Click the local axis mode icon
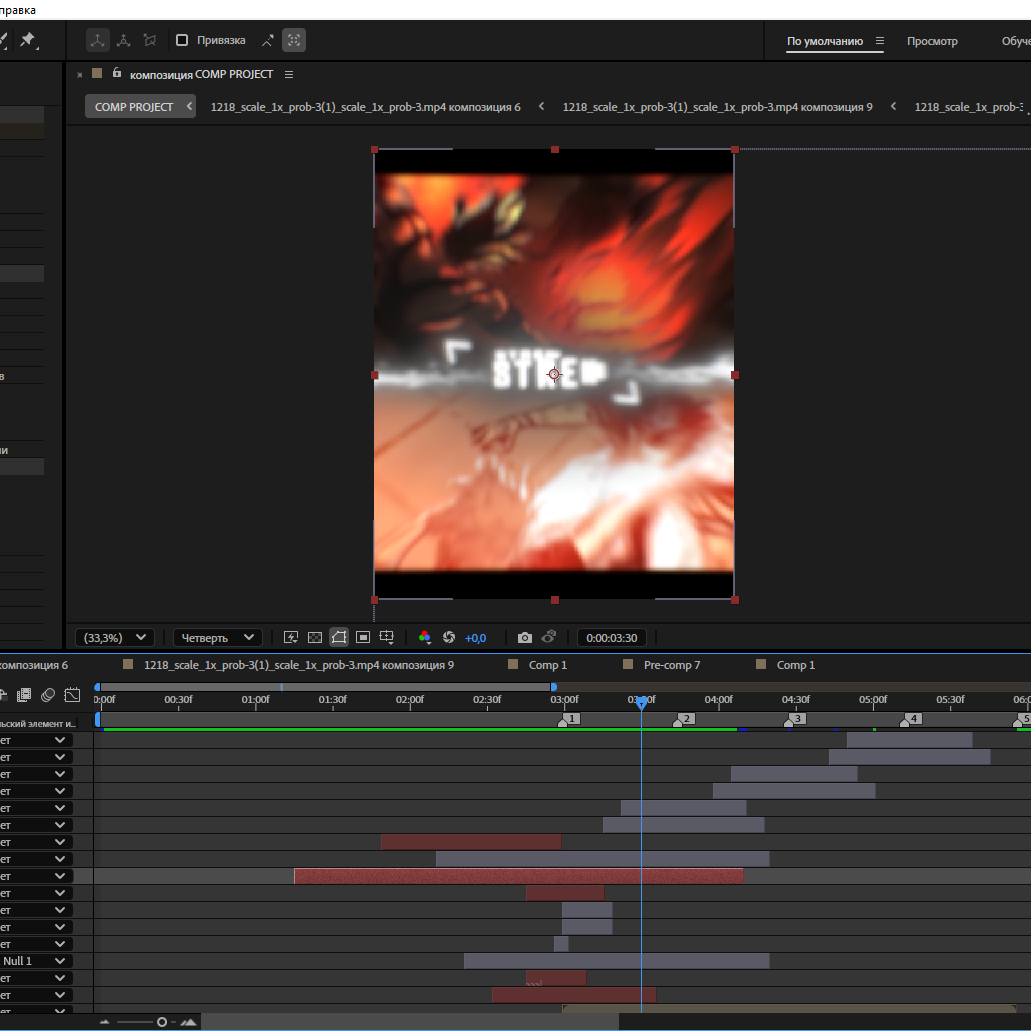1031x1031 pixels. pyautogui.click(x=97, y=40)
